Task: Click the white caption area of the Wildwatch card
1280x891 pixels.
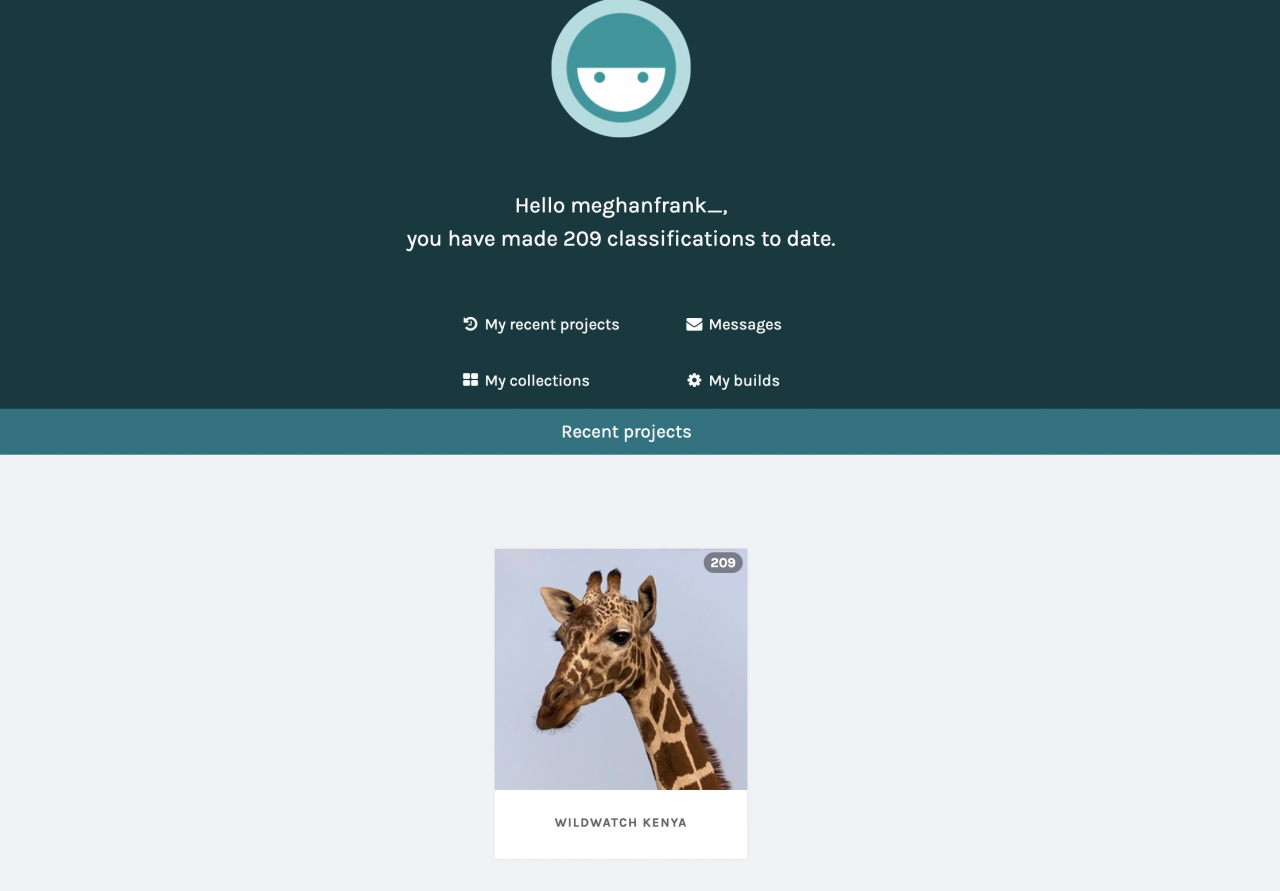Action: [x=621, y=824]
